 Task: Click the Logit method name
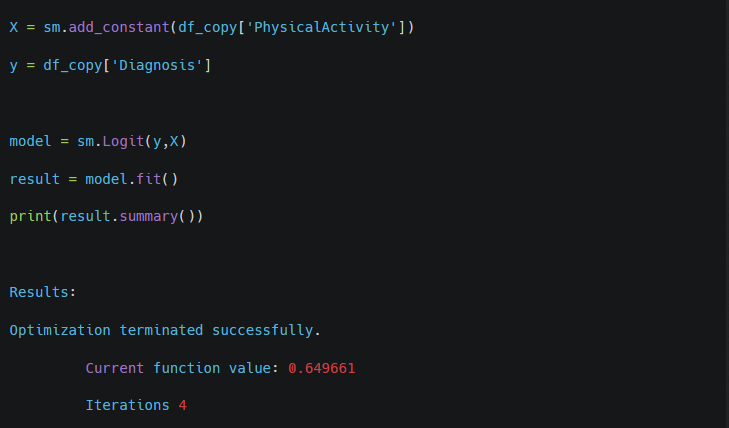pyautogui.click(x=123, y=141)
